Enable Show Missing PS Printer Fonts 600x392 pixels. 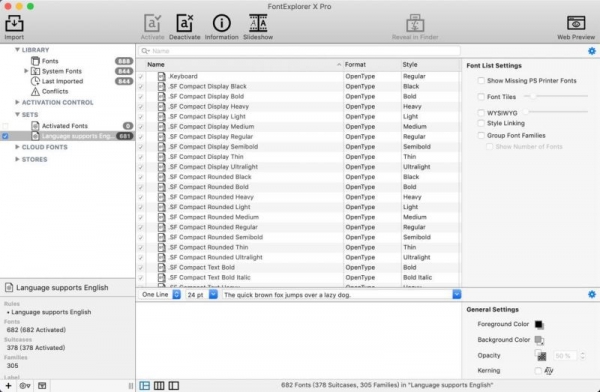[481, 80]
